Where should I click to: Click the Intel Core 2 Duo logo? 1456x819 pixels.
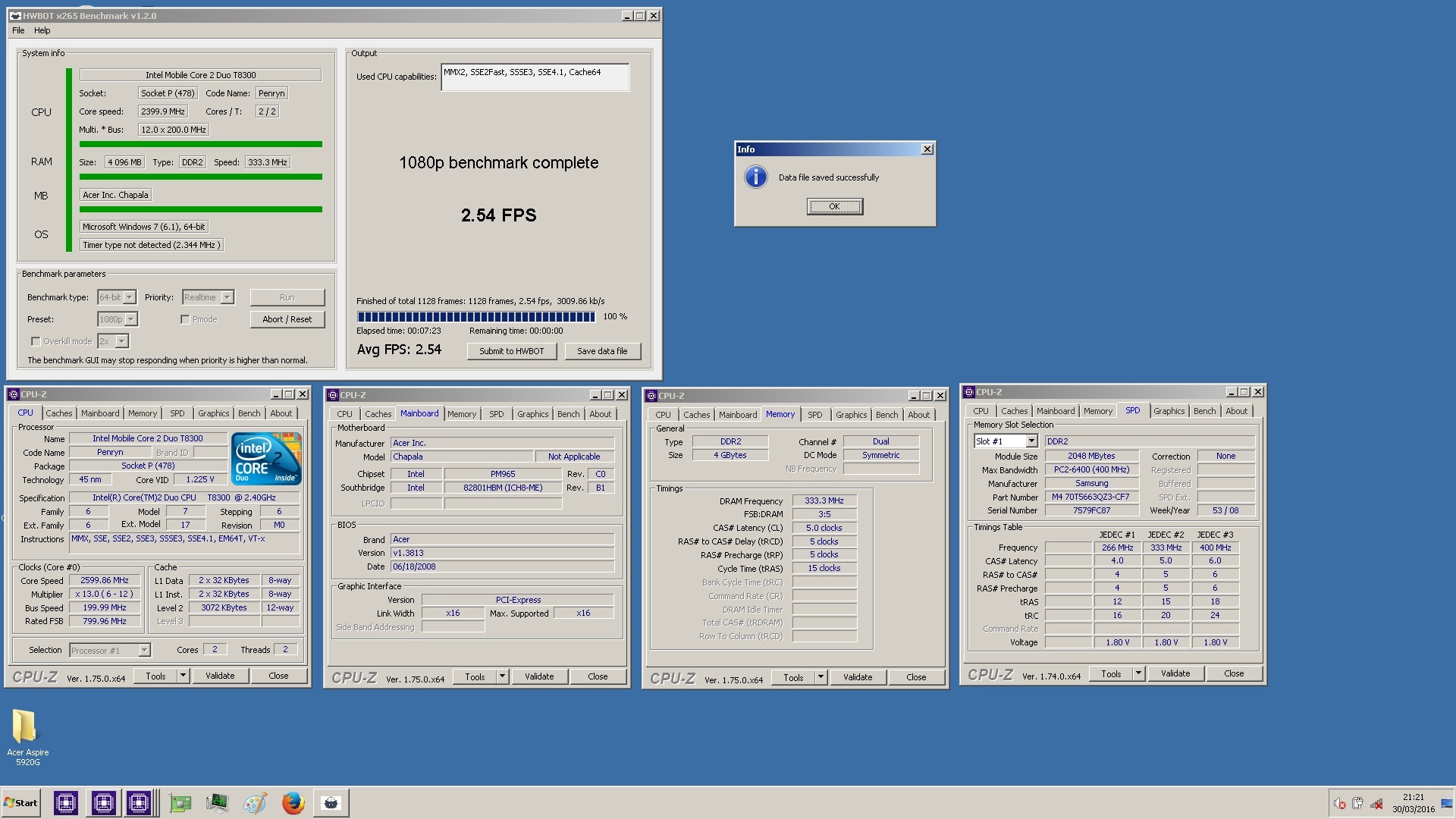pos(266,458)
